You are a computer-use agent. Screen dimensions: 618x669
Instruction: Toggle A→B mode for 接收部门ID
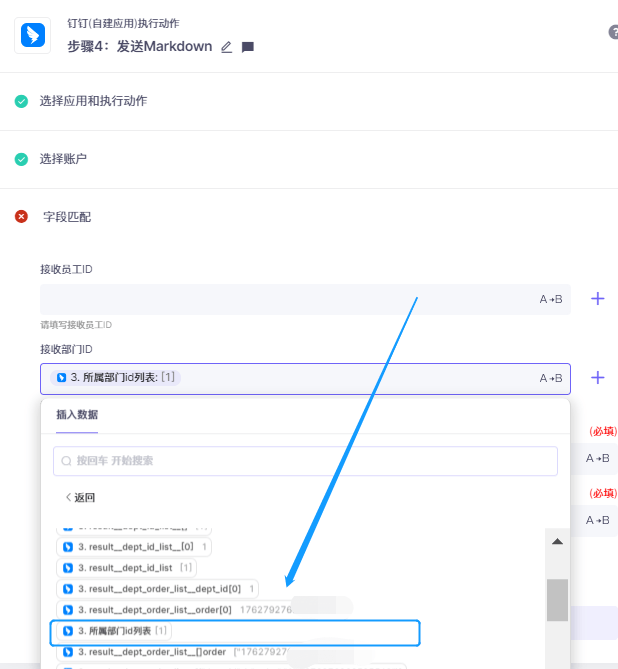[x=551, y=378]
